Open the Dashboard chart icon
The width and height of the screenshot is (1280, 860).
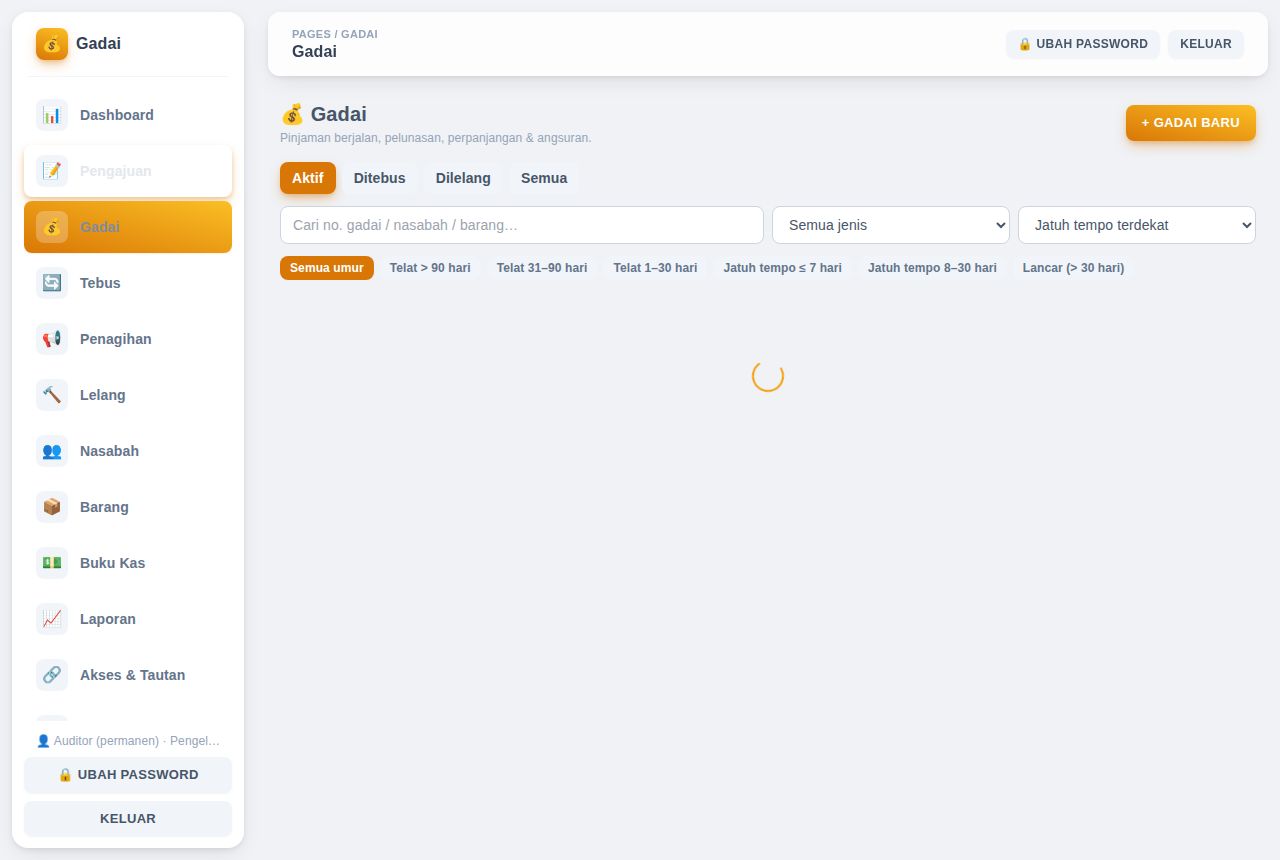point(52,115)
